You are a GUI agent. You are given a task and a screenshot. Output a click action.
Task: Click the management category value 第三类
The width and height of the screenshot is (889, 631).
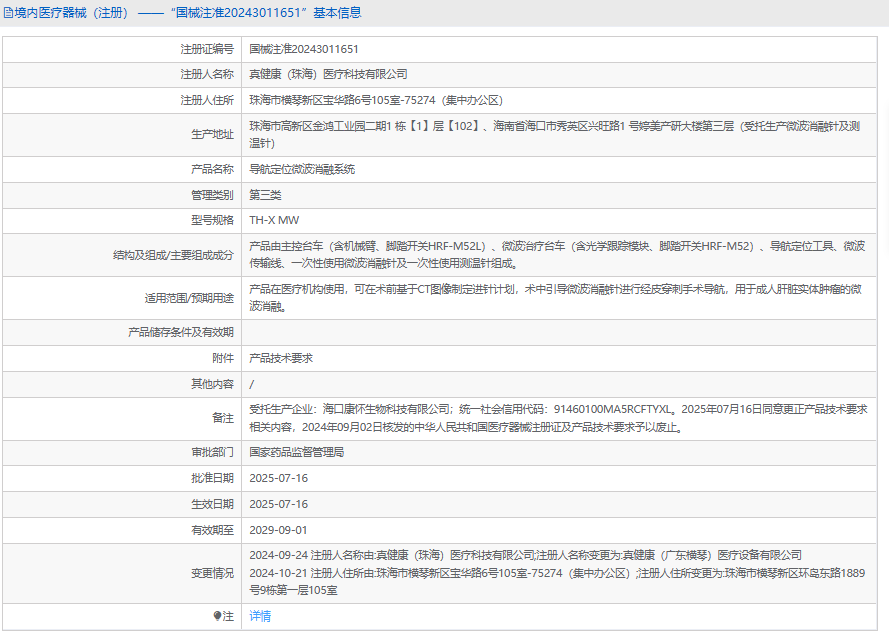click(265, 195)
